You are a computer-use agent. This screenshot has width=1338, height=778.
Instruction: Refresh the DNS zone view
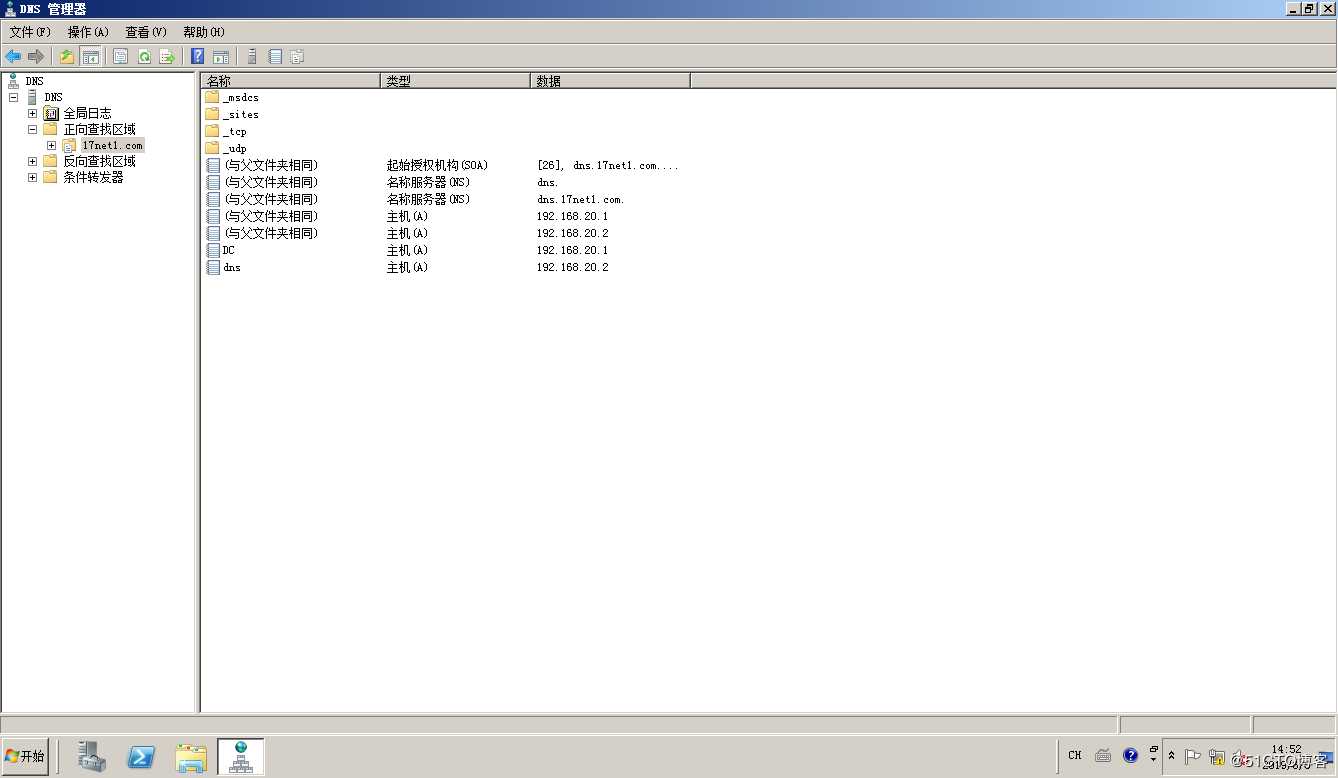[144, 57]
